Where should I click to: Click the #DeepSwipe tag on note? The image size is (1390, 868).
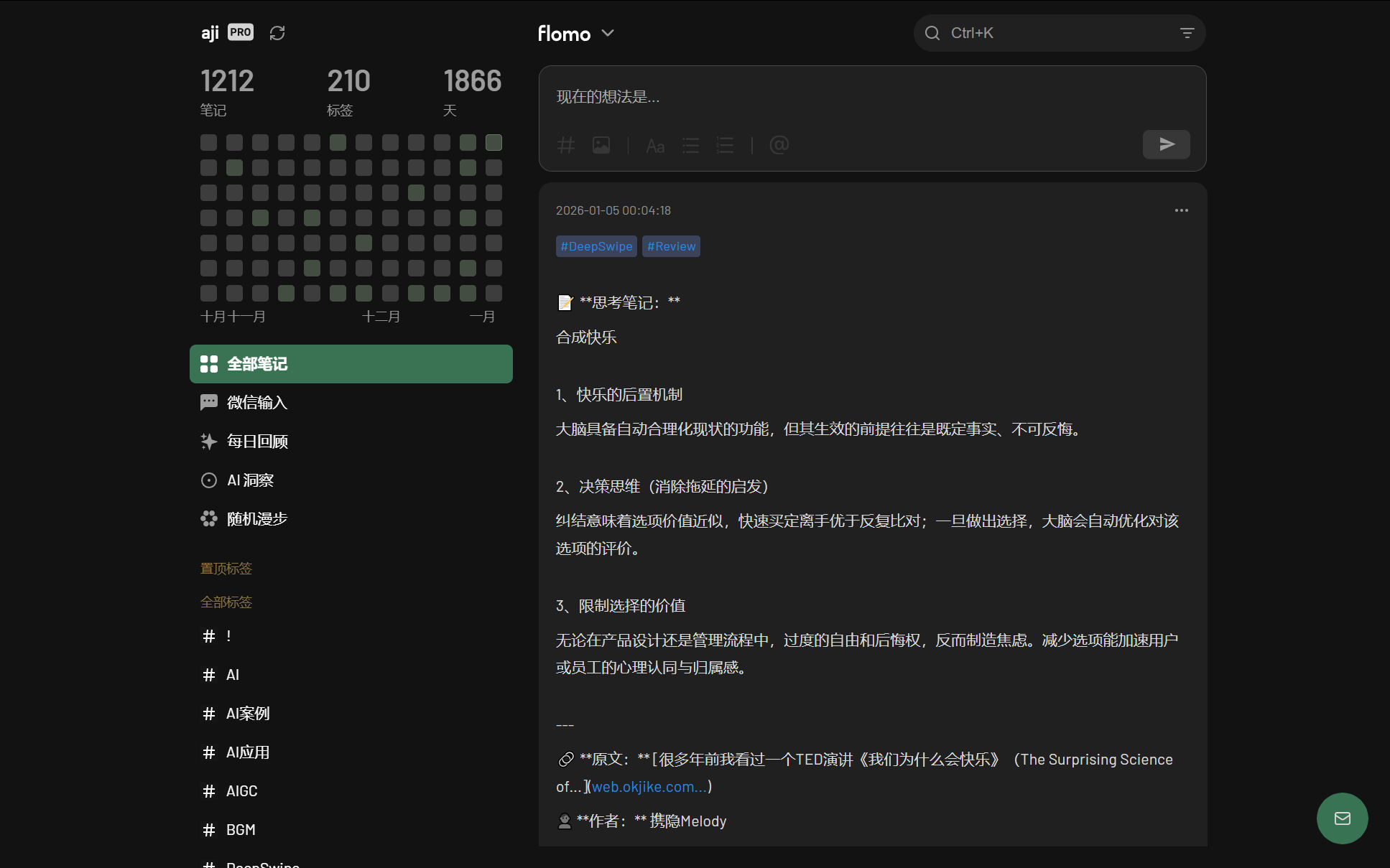click(596, 246)
